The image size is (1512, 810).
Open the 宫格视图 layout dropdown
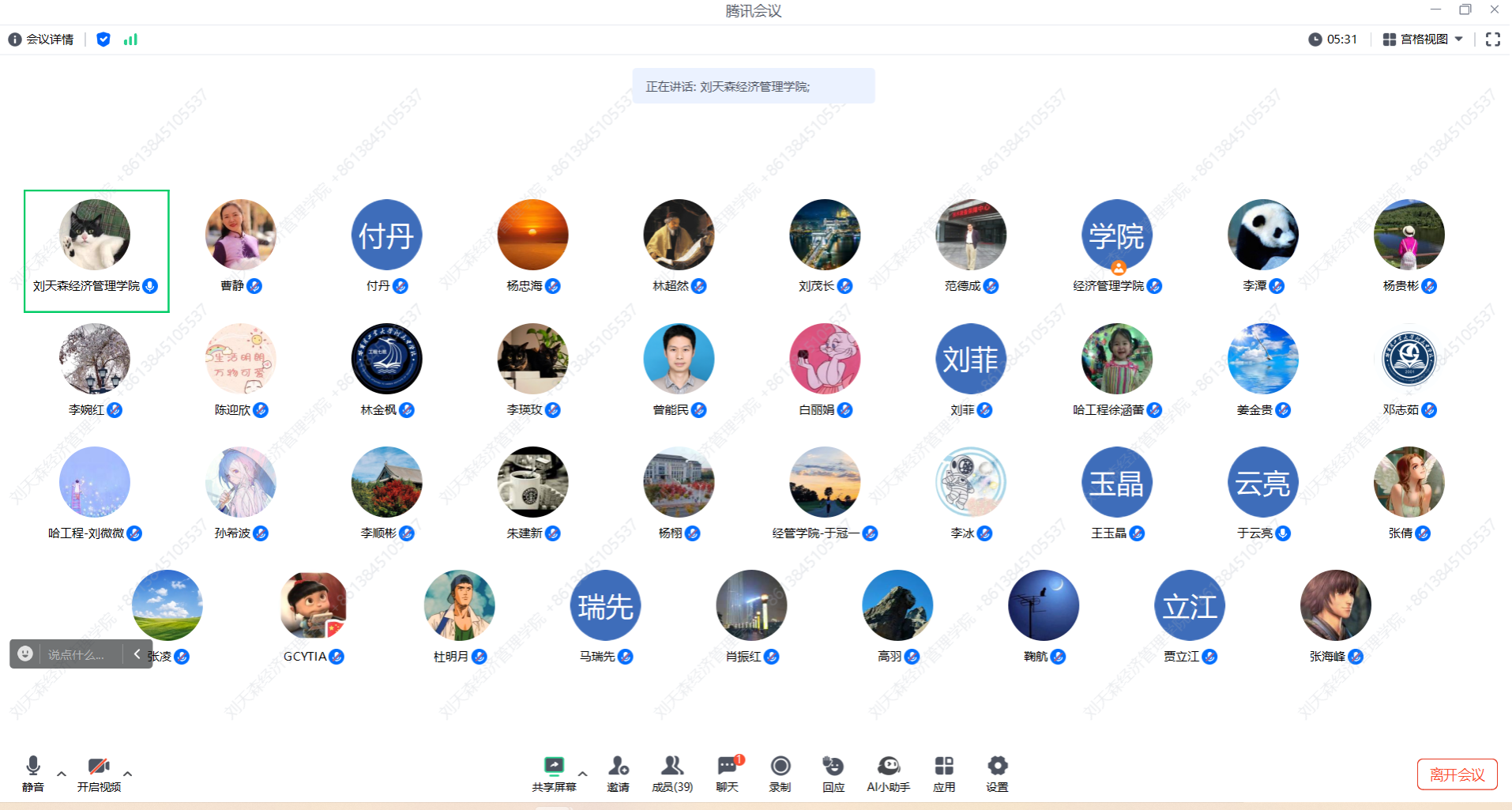[x=1424, y=40]
